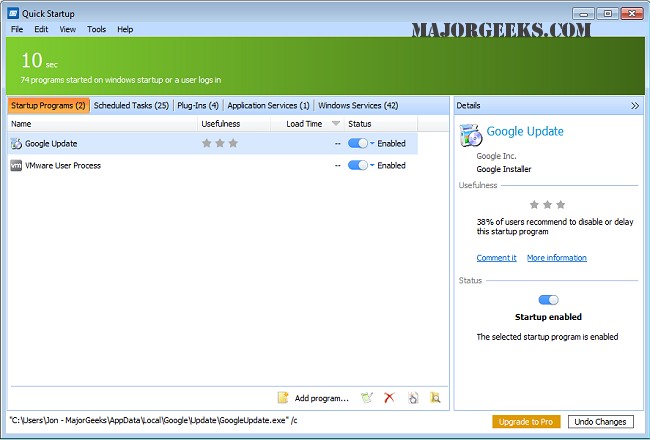Click the GoogleUpdate.exe path in status bar
Screen dimensions: 650x440
pyautogui.click(x=153, y=420)
